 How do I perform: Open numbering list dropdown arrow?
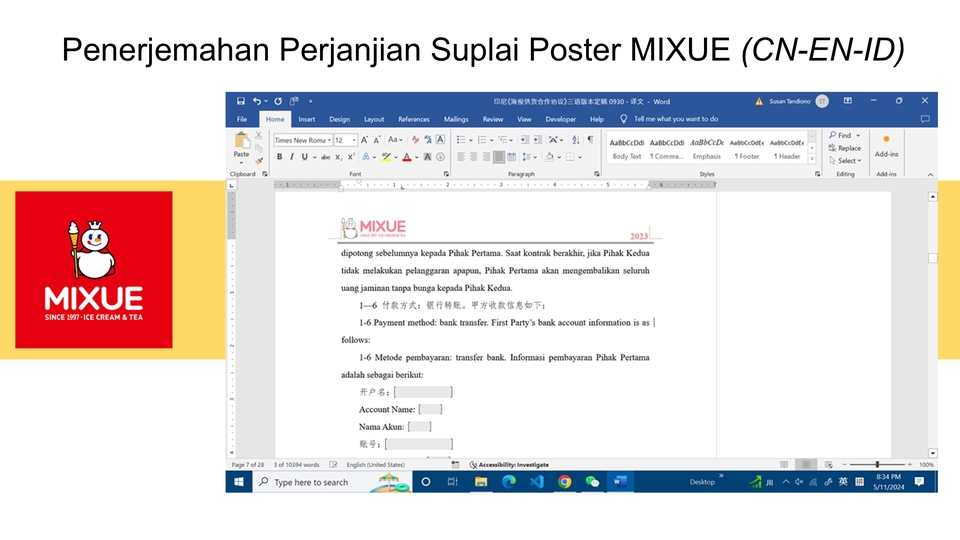(492, 140)
